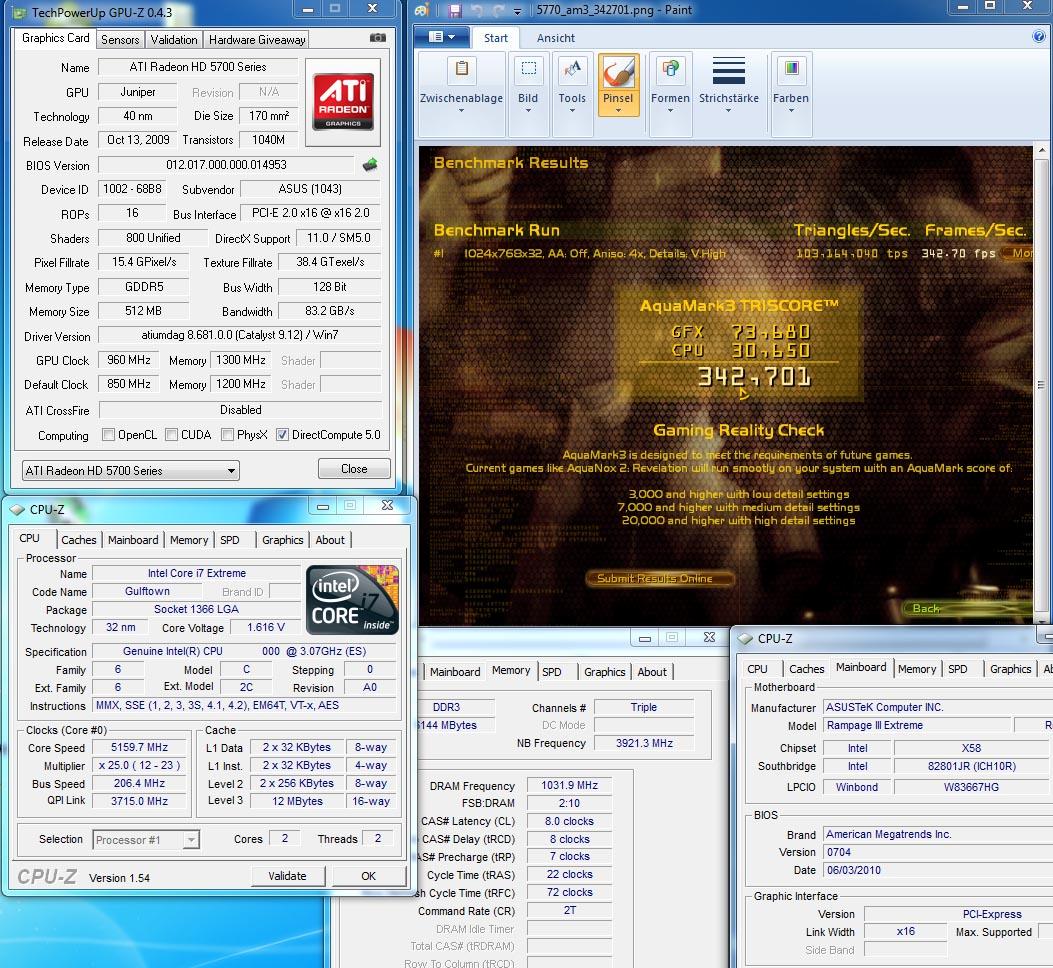
Task: Click the NB Frequency 3921.3 MHz value
Action: click(x=644, y=743)
